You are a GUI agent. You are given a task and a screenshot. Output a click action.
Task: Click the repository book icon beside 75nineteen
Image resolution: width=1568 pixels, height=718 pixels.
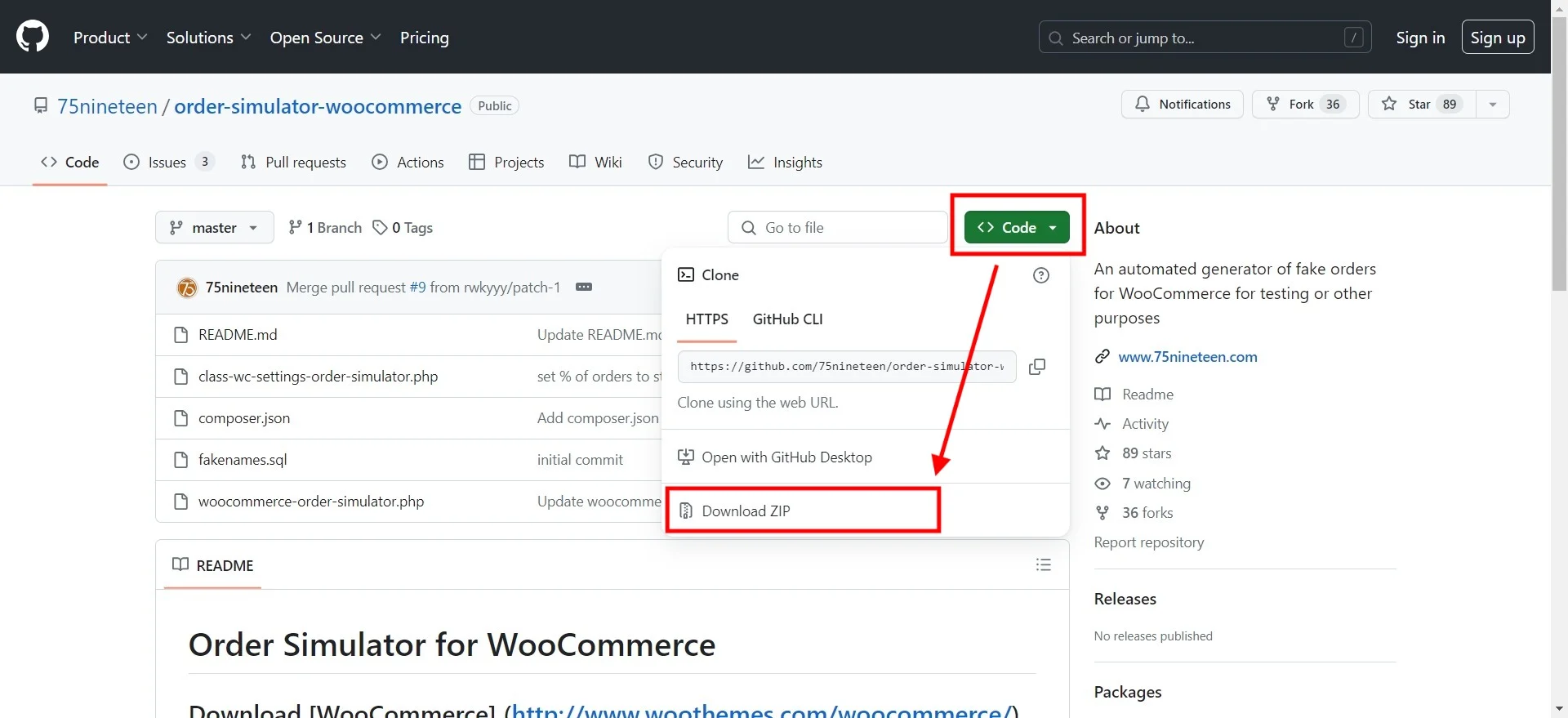coord(40,105)
